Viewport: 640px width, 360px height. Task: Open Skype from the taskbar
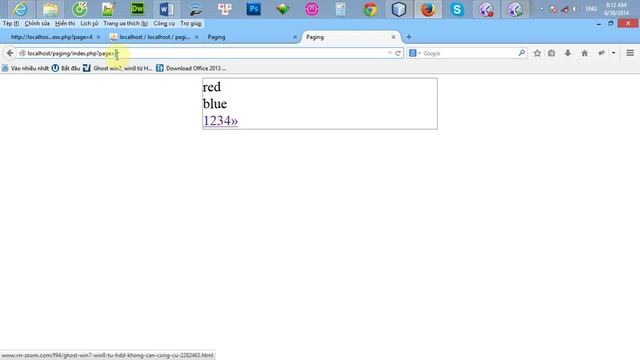pyautogui.click(x=457, y=9)
